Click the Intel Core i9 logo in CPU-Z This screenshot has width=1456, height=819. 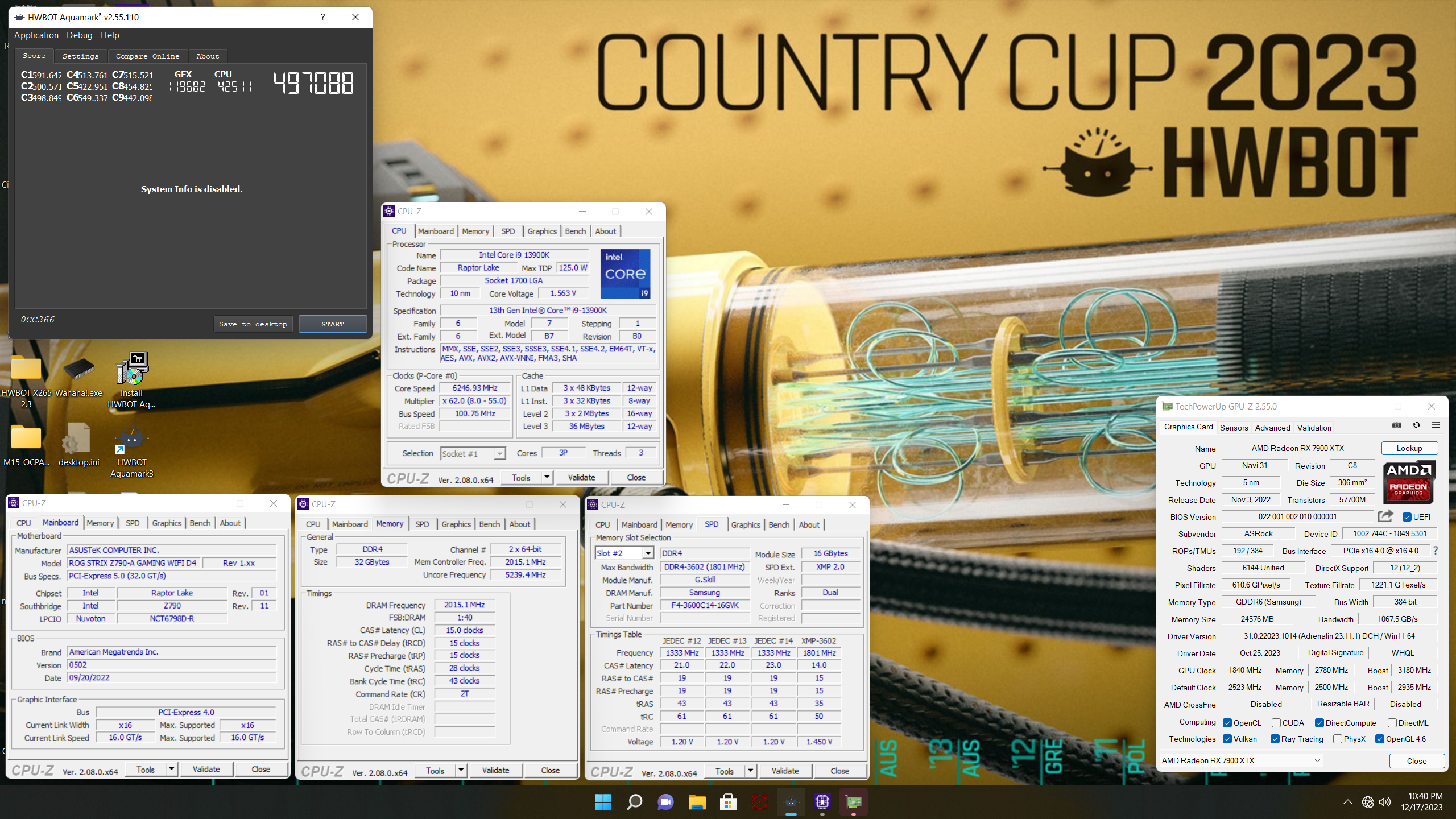coord(625,274)
